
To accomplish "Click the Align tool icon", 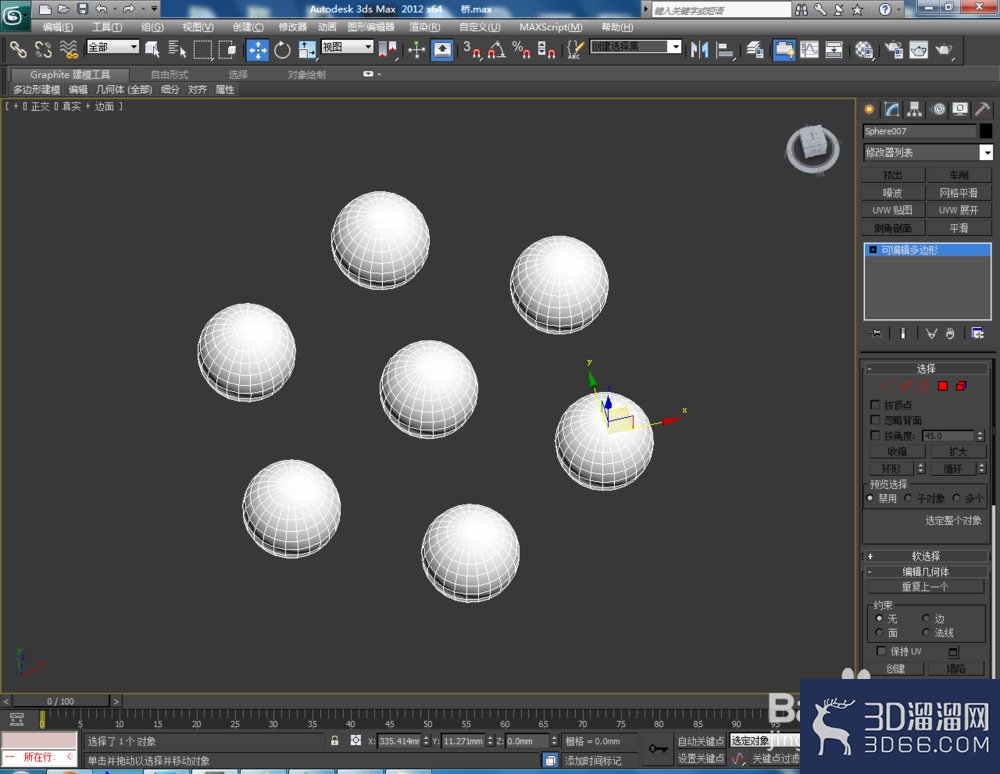I will 724,49.
